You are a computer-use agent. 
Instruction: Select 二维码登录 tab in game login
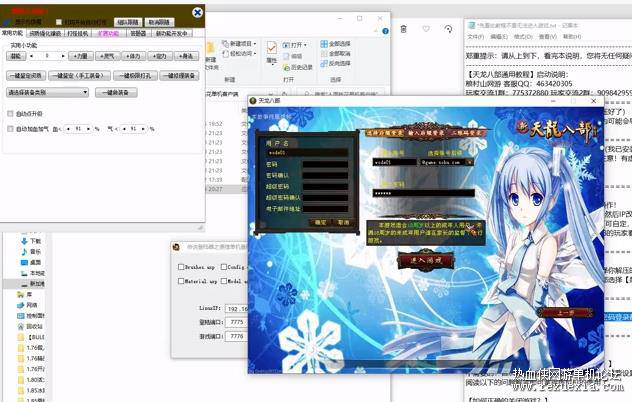tap(466, 133)
